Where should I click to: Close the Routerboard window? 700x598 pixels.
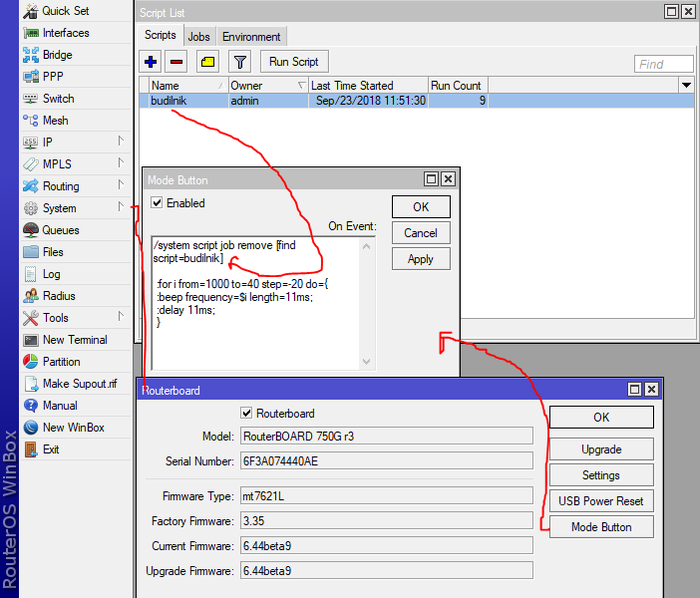pos(651,390)
